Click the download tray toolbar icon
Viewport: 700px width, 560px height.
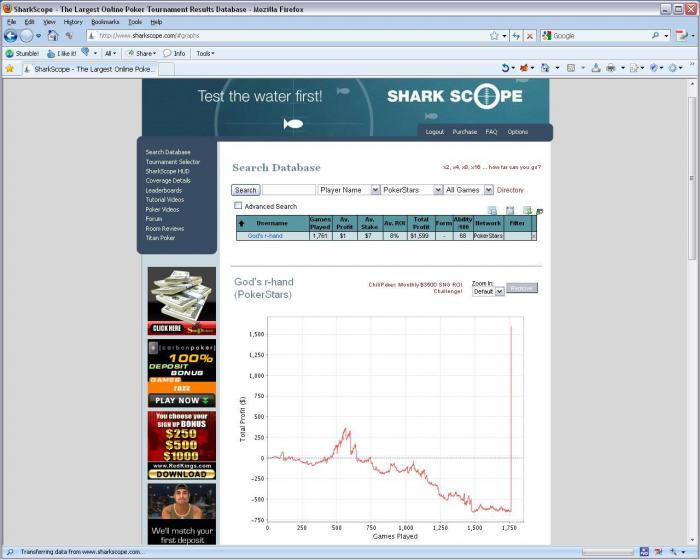pyautogui.click(x=596, y=68)
